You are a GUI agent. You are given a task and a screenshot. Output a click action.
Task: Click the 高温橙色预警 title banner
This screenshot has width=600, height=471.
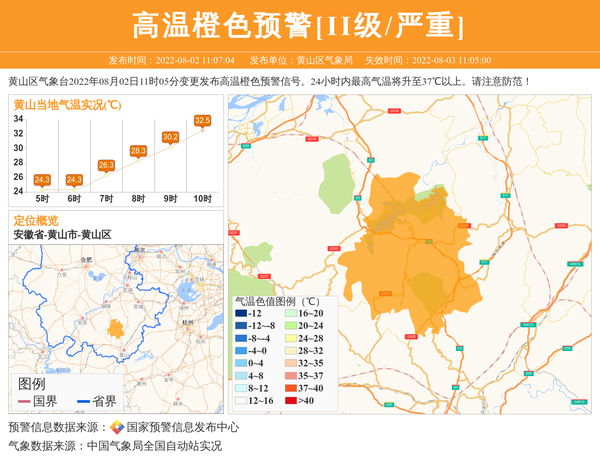299,25
